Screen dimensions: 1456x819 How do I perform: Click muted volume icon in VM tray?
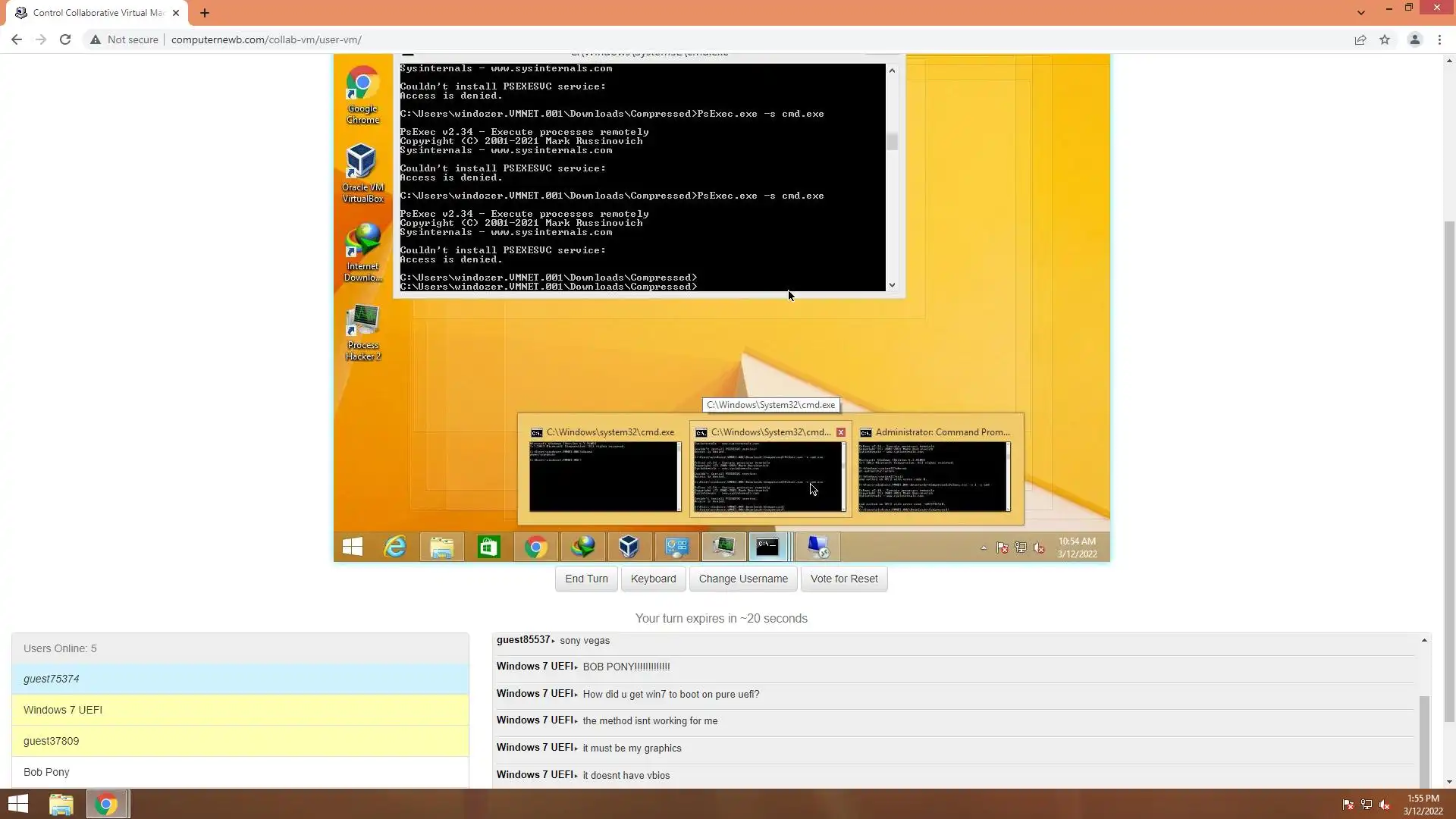(x=1039, y=548)
